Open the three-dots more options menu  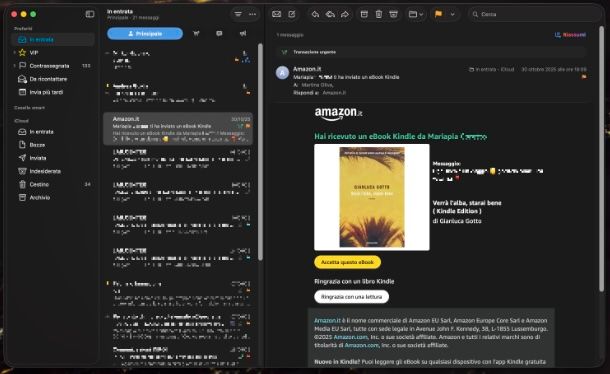(252, 14)
